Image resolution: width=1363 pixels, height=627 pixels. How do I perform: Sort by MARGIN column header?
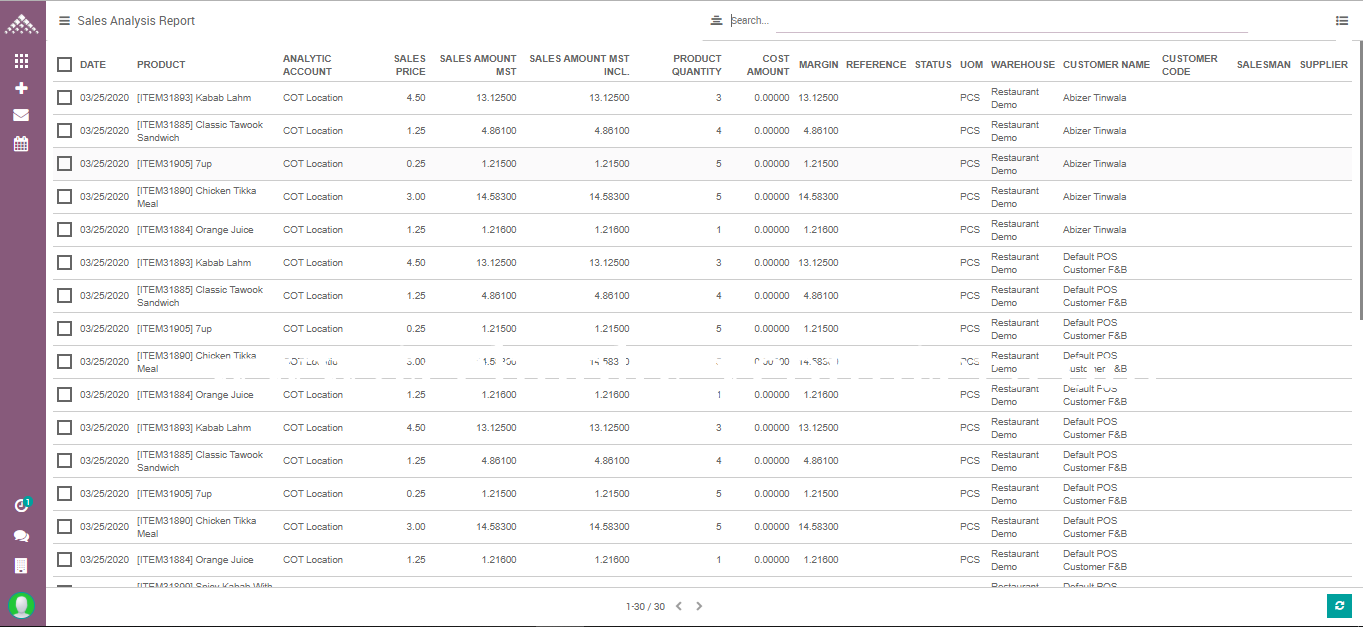tap(818, 65)
